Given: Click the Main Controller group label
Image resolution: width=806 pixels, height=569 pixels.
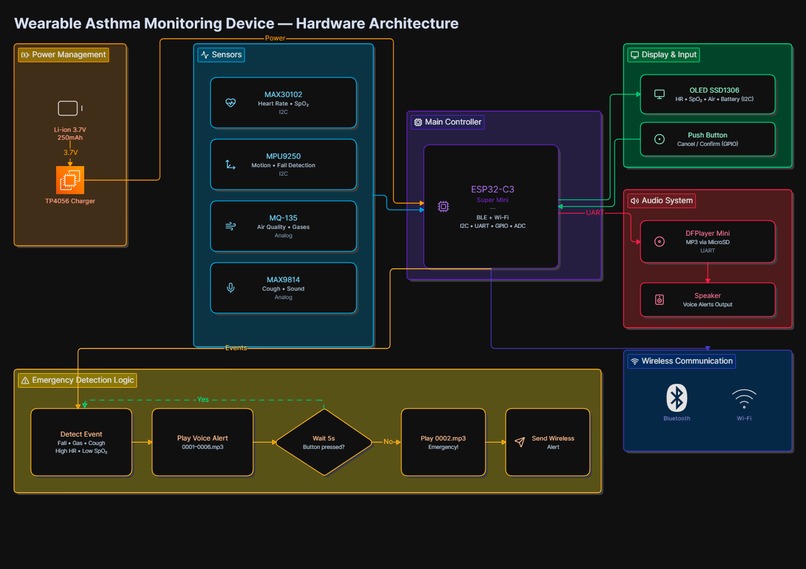Looking at the screenshot, I should click(453, 122).
